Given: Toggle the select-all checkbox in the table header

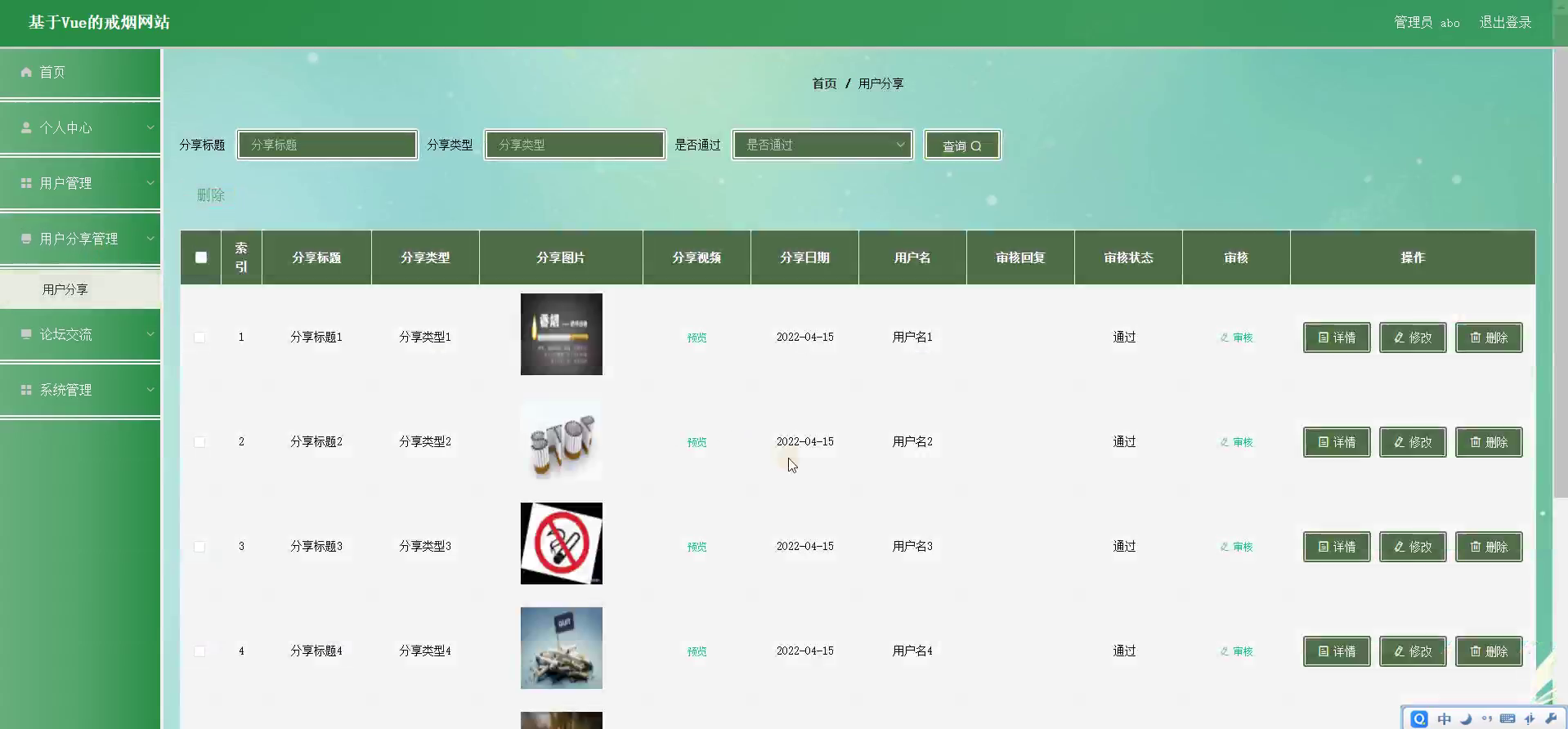Looking at the screenshot, I should (201, 257).
